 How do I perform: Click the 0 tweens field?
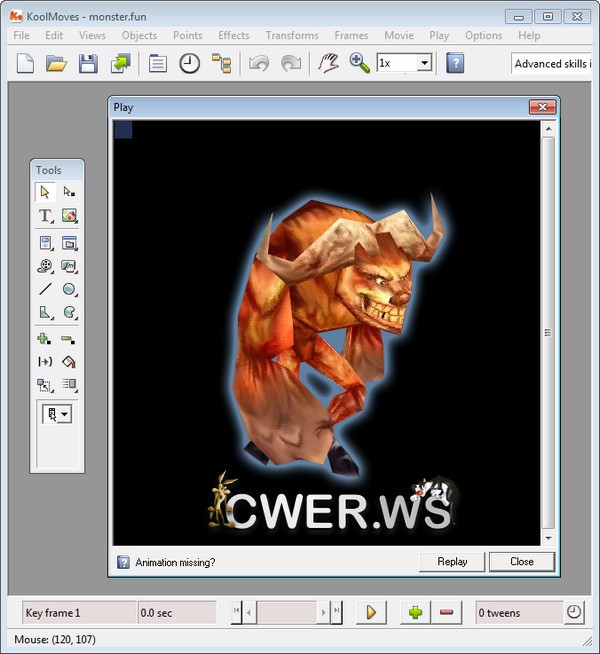click(x=519, y=613)
